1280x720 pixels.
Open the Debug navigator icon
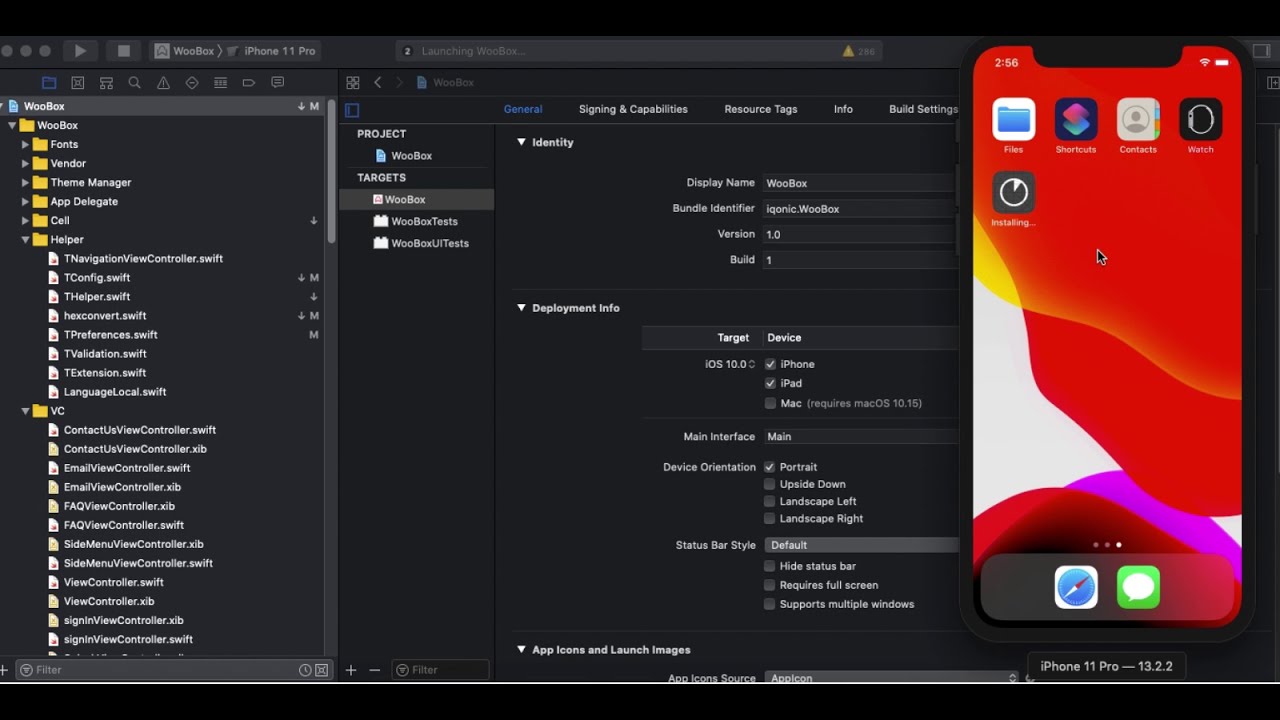[220, 83]
